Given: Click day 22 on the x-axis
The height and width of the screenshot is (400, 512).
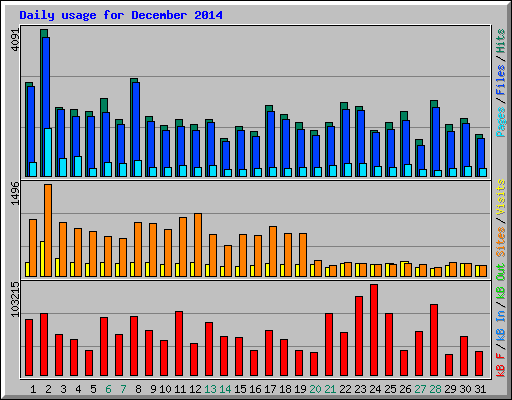Looking at the screenshot, I should pos(345,389).
